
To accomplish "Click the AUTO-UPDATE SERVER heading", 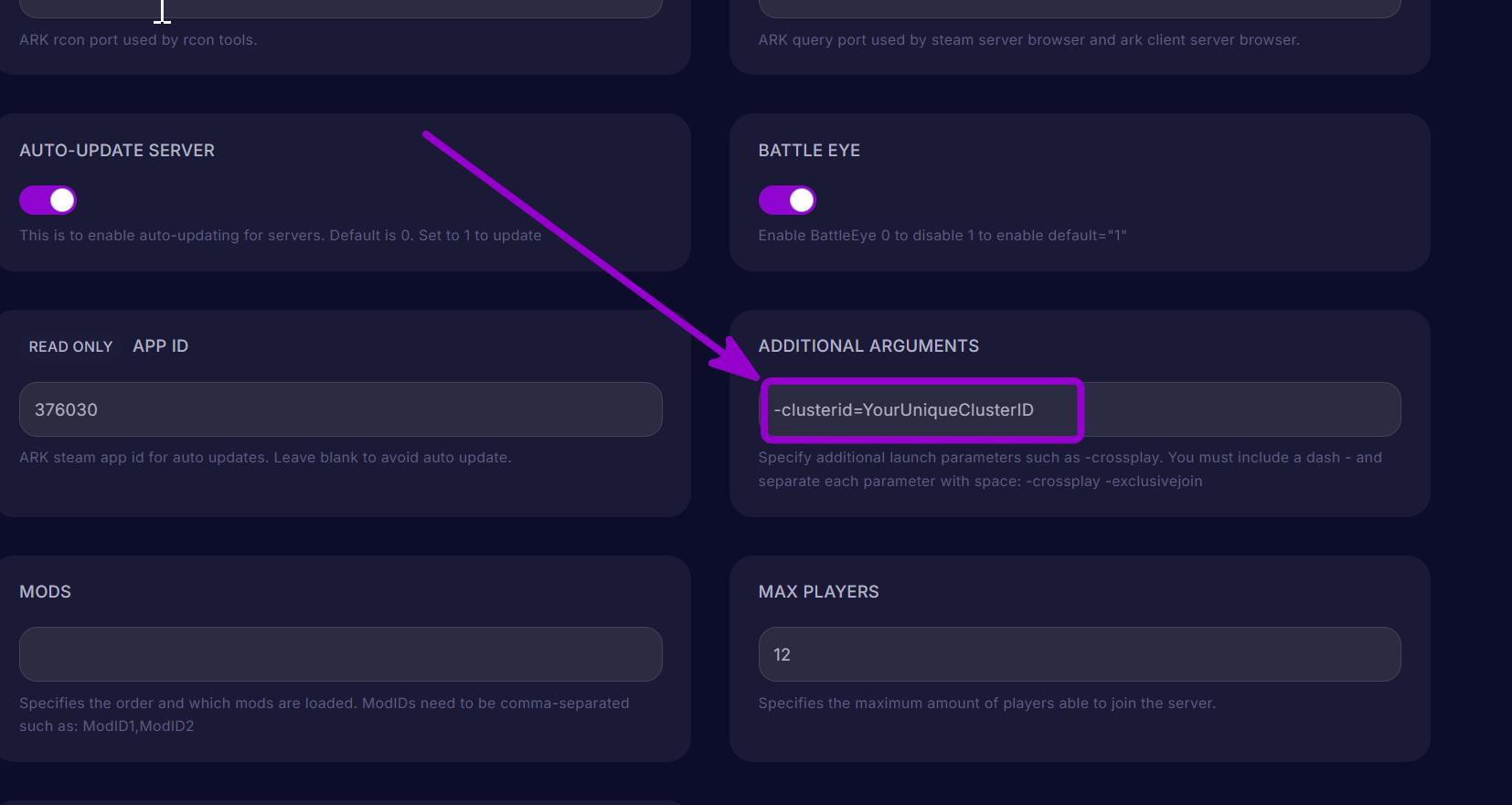I will coord(117,151).
